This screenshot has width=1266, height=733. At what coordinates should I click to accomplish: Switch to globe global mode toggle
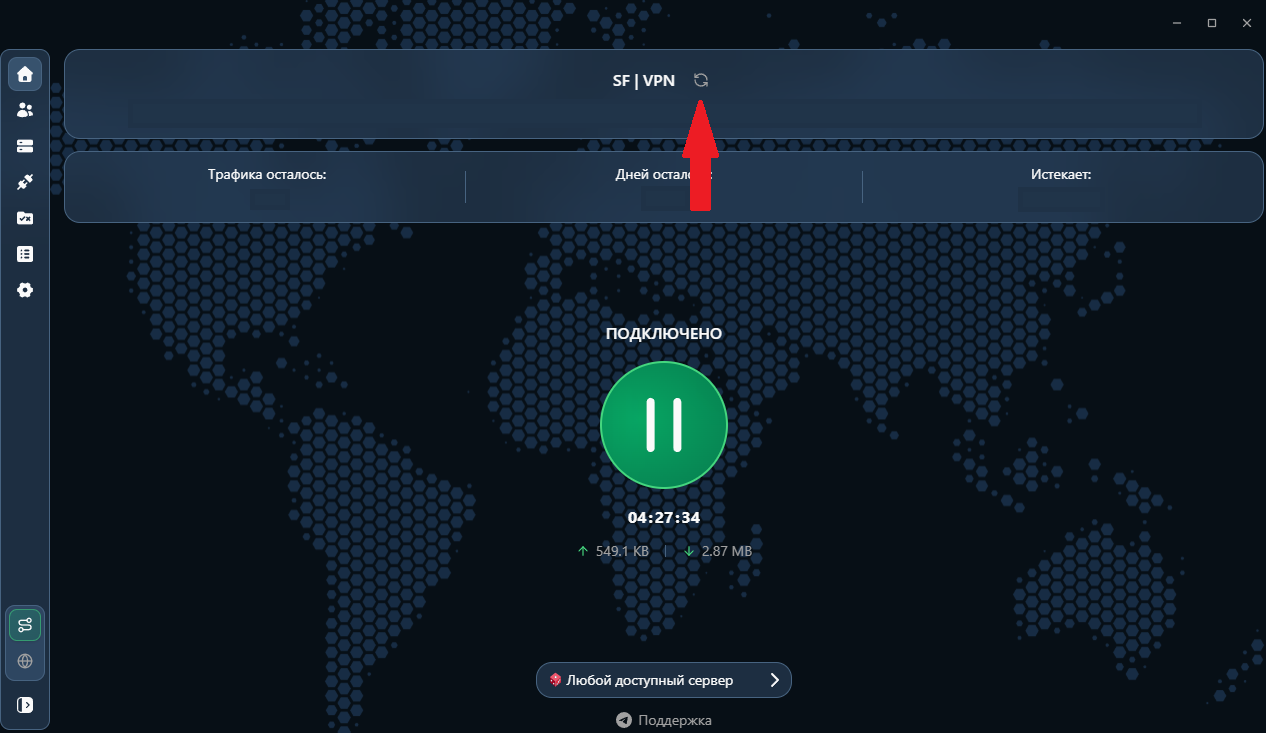pyautogui.click(x=25, y=661)
